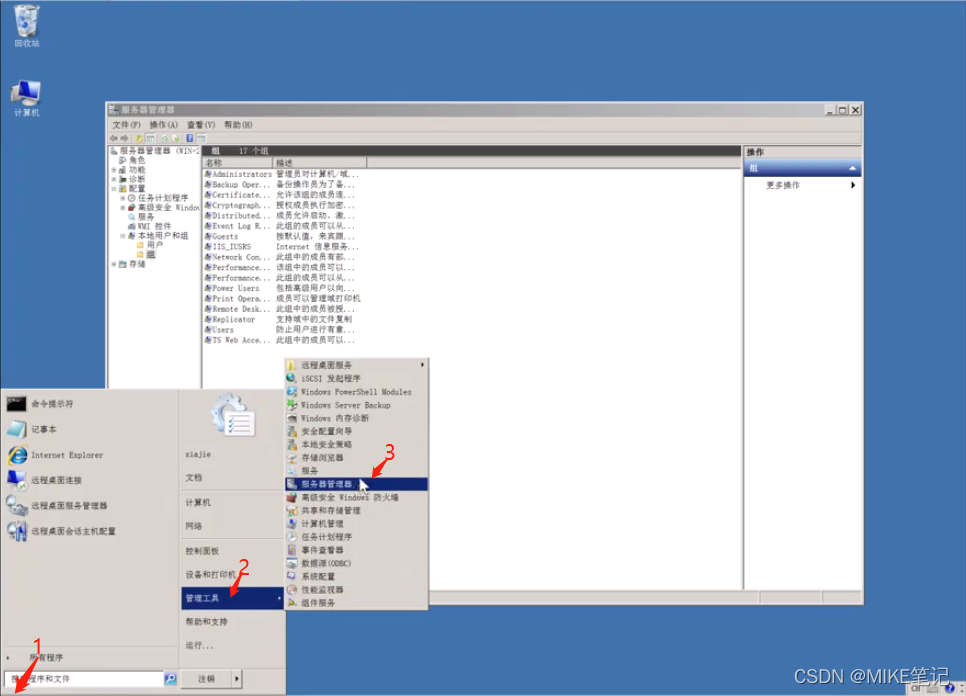Open 任务计划程序 from admin tools submenu

click(356, 537)
